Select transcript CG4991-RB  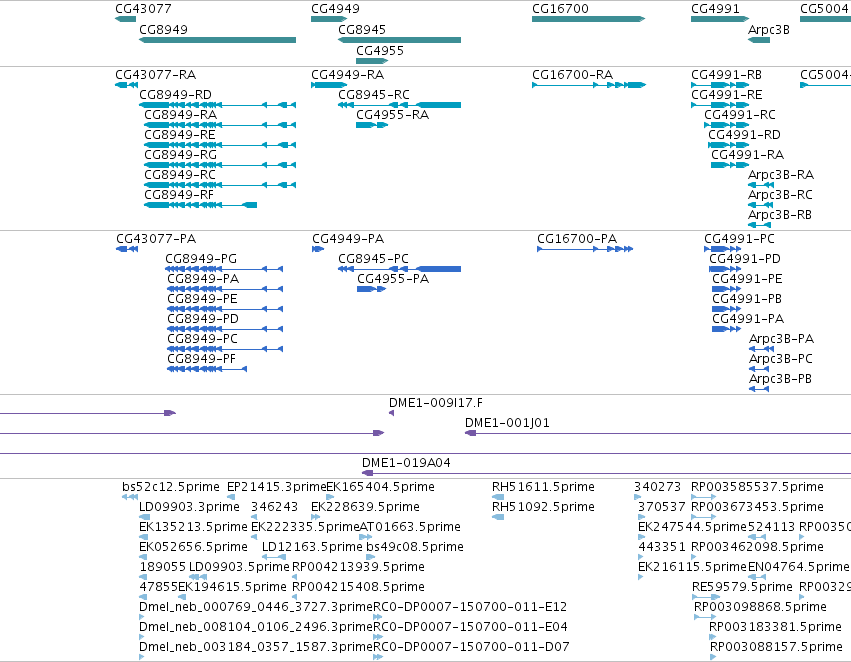click(726, 75)
